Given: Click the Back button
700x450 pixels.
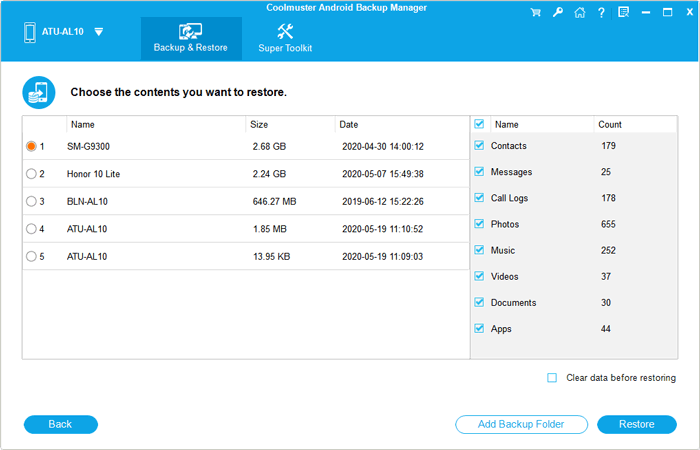Looking at the screenshot, I should (x=60, y=424).
